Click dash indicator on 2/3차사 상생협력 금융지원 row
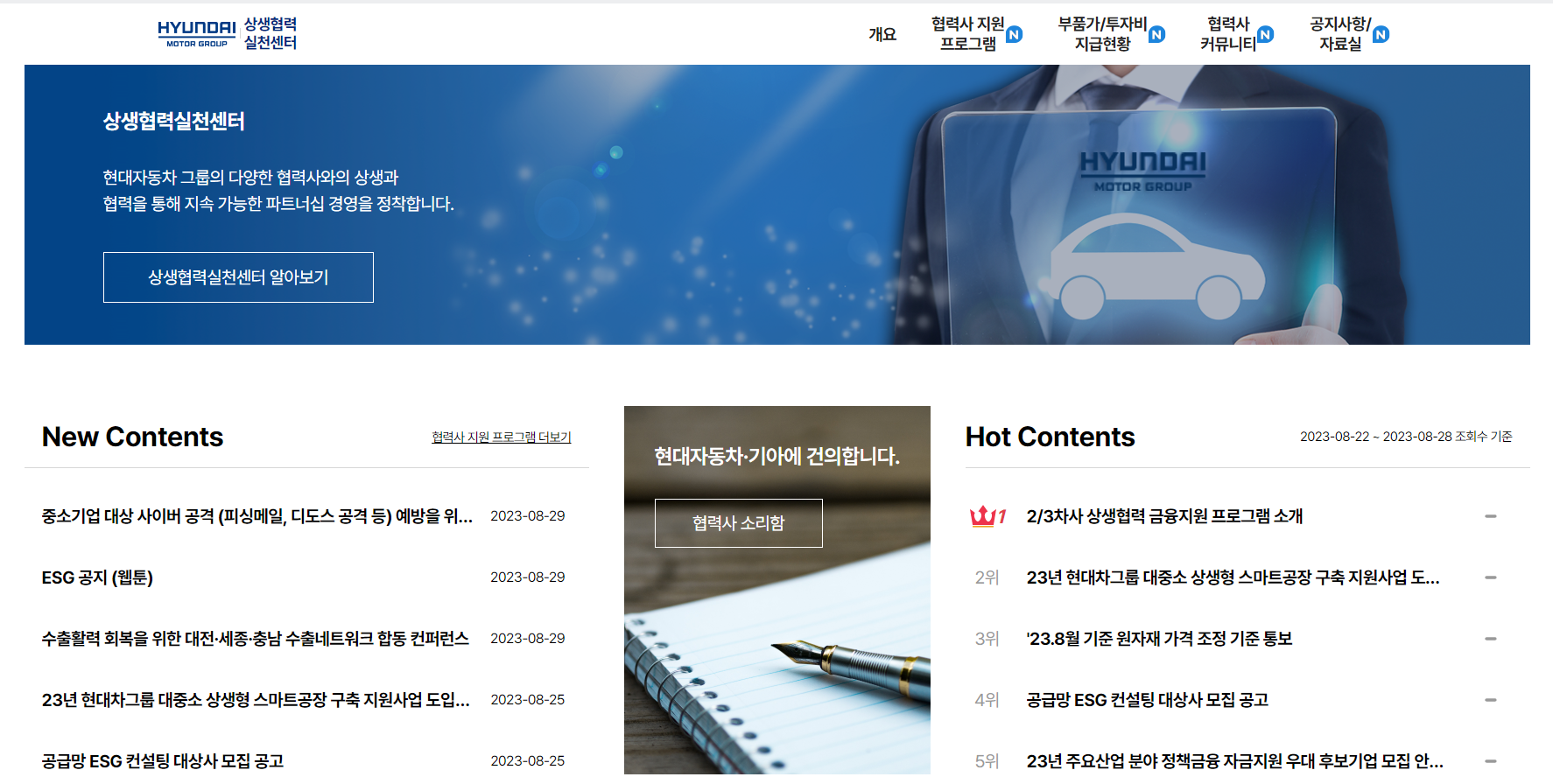This screenshot has height=784, width=1553. (1491, 516)
